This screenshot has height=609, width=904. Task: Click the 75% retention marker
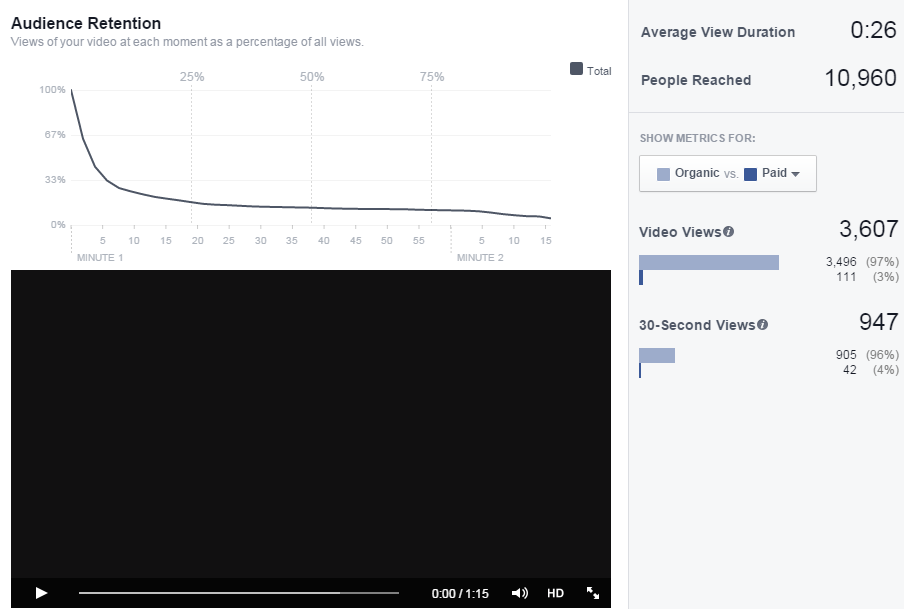click(432, 77)
